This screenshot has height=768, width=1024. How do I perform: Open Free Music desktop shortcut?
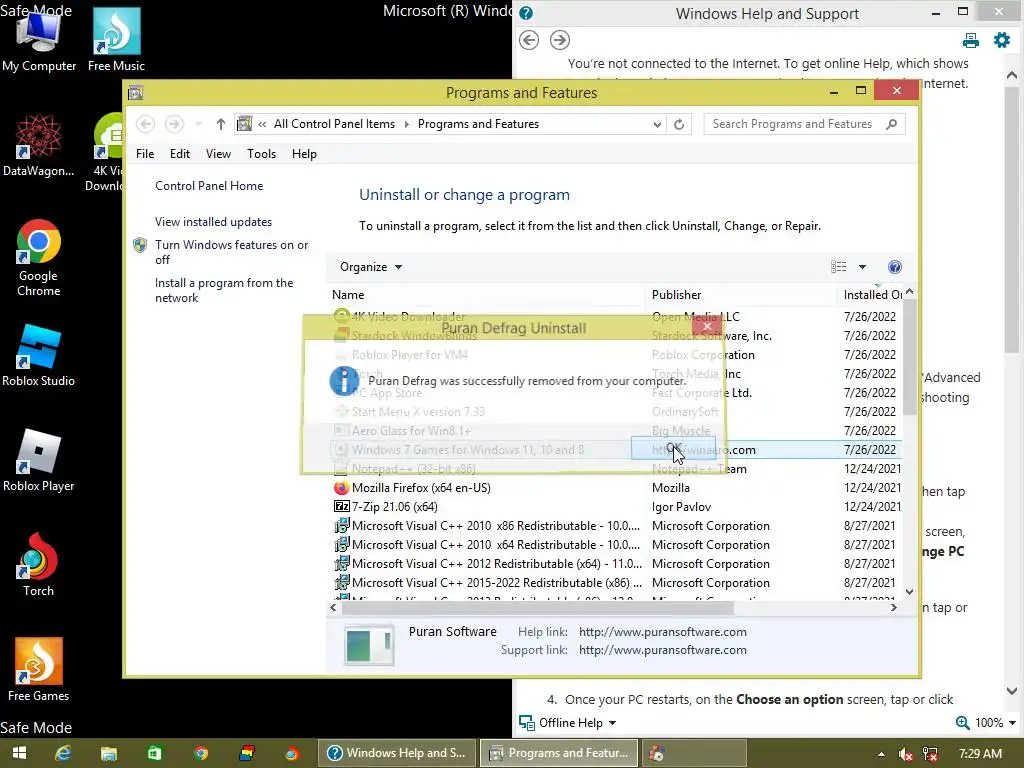[x=116, y=40]
